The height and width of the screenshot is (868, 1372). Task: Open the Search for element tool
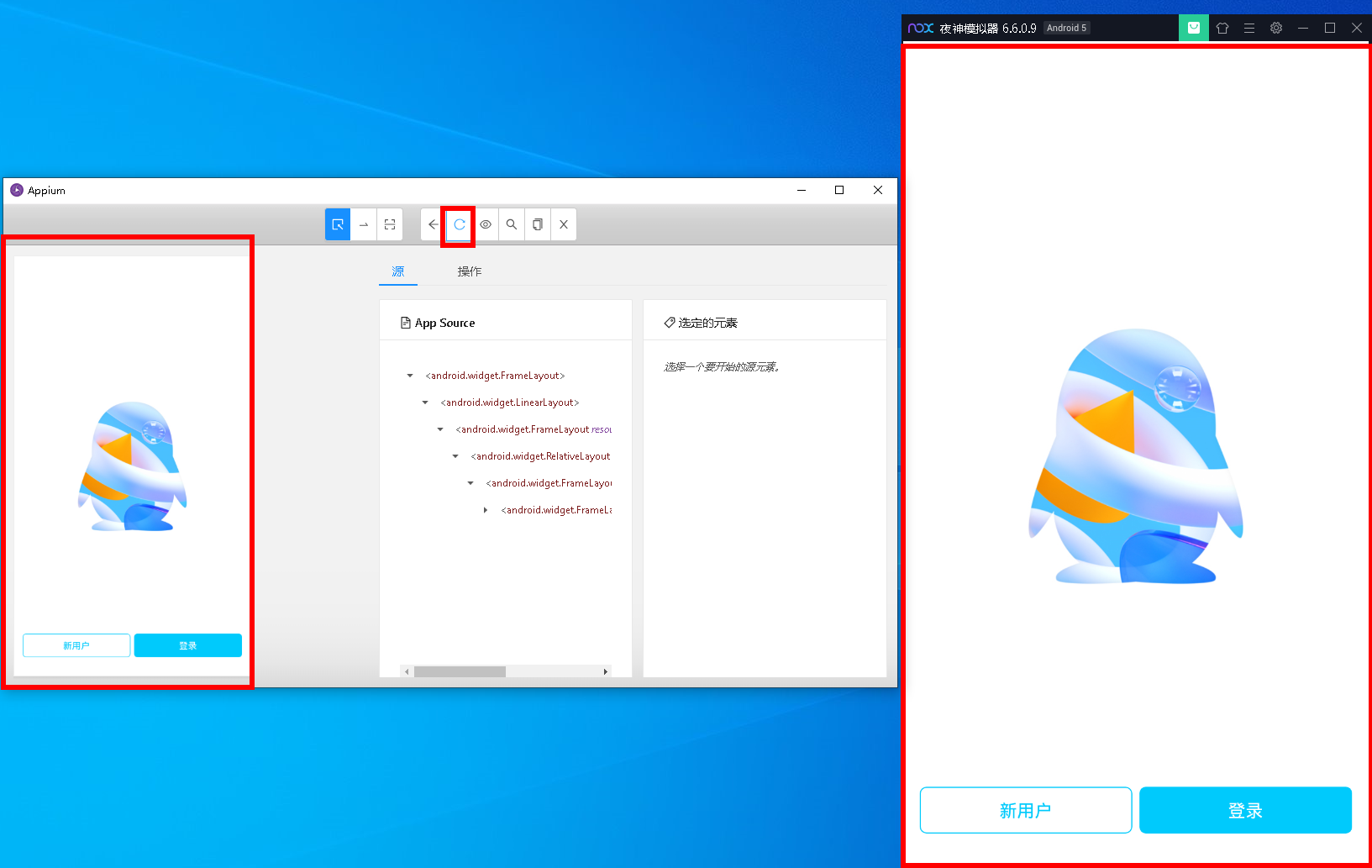pyautogui.click(x=512, y=224)
